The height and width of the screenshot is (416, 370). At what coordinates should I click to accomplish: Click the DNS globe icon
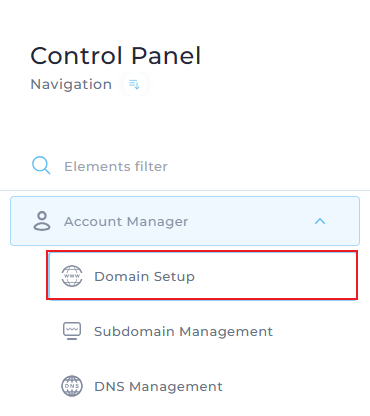[x=72, y=386]
